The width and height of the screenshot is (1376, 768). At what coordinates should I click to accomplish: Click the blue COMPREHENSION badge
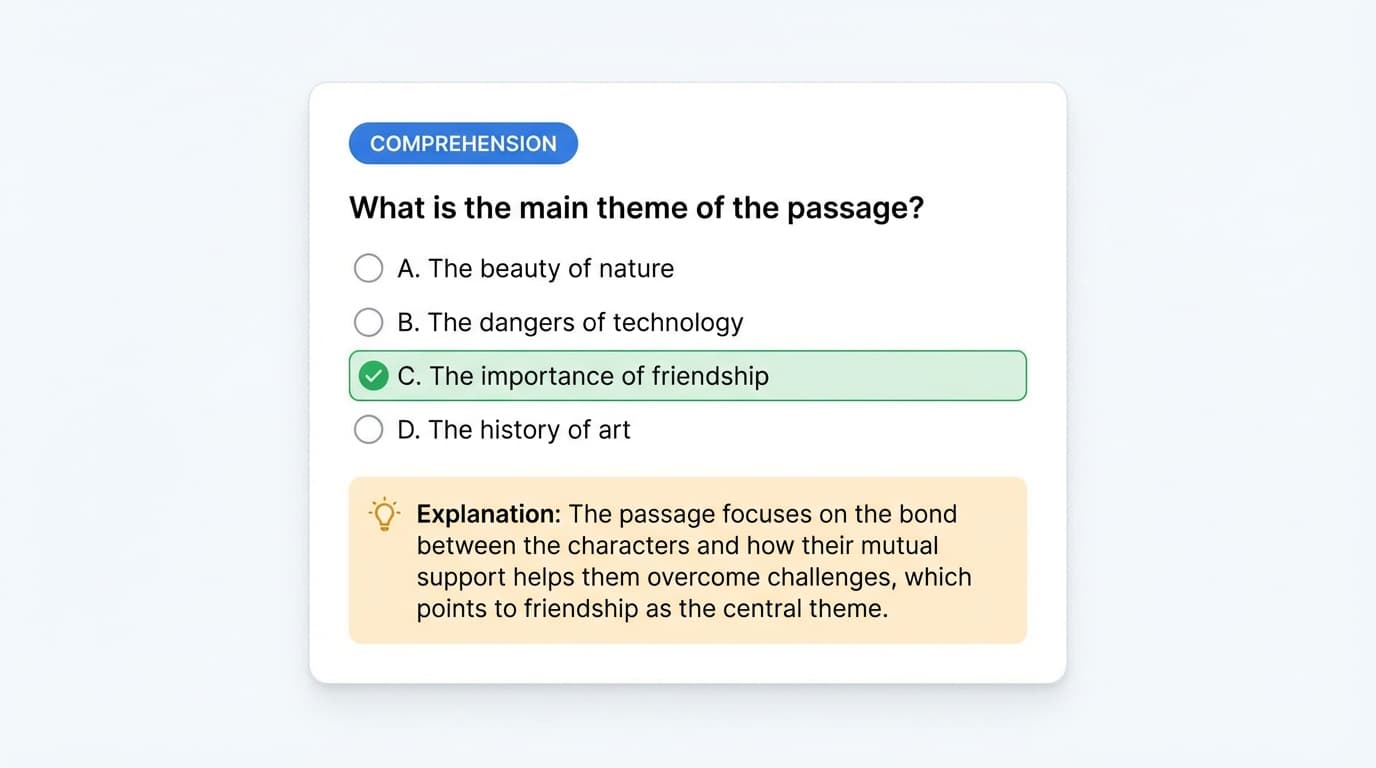[x=463, y=143]
